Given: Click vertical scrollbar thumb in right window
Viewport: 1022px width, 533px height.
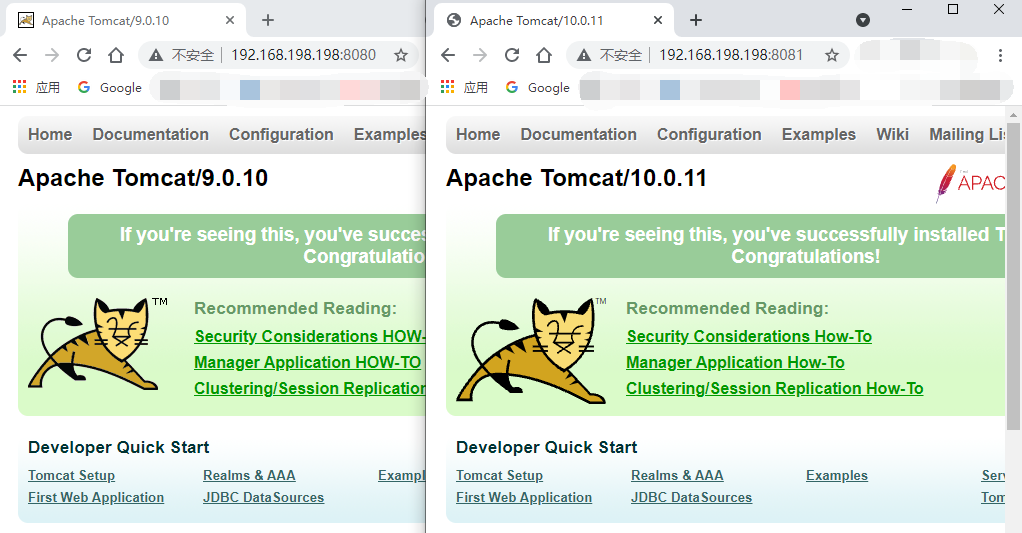Looking at the screenshot, I should 1013,277.
